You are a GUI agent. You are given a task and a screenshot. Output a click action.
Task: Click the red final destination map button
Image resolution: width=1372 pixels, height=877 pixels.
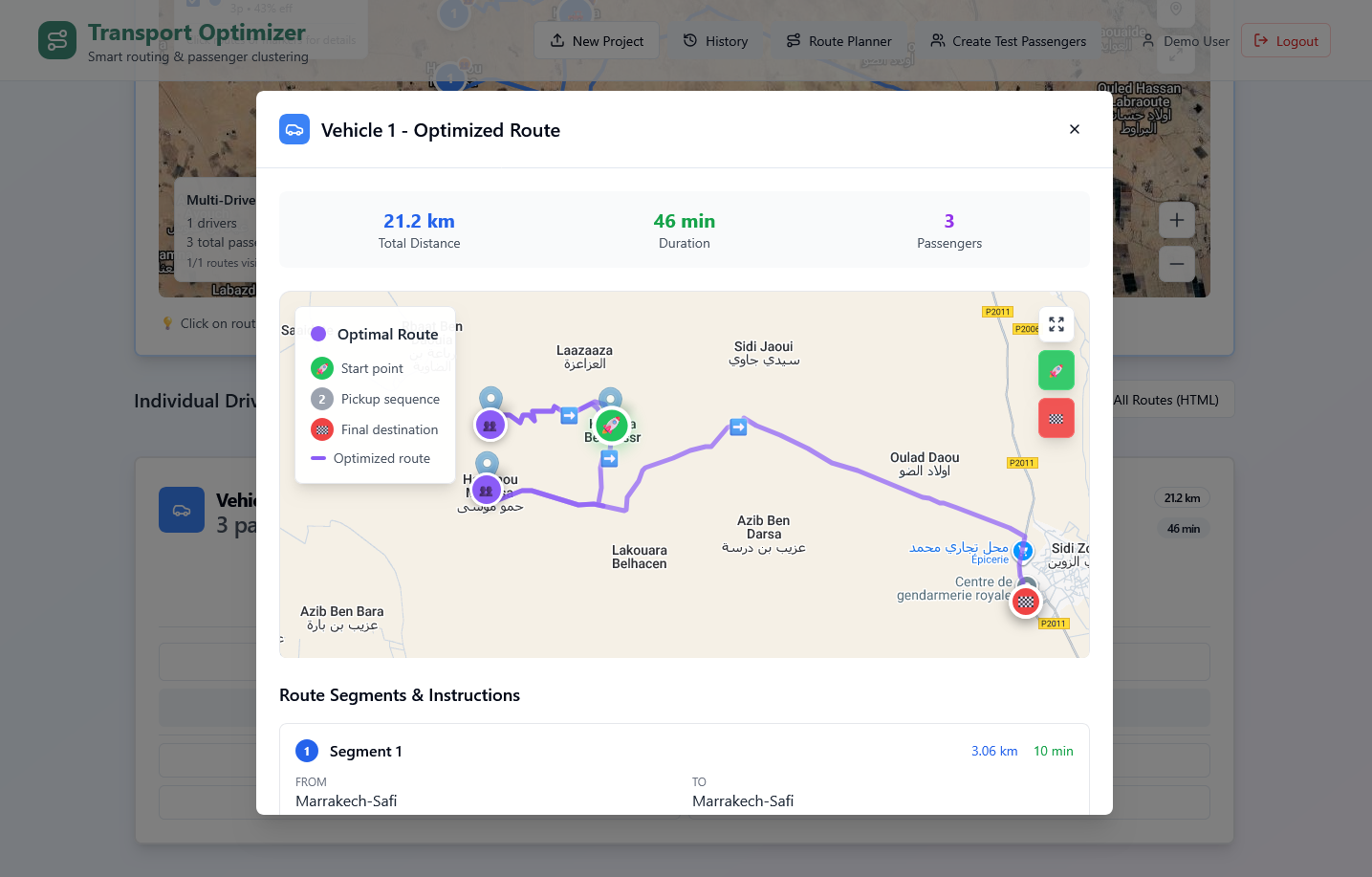(x=1056, y=418)
